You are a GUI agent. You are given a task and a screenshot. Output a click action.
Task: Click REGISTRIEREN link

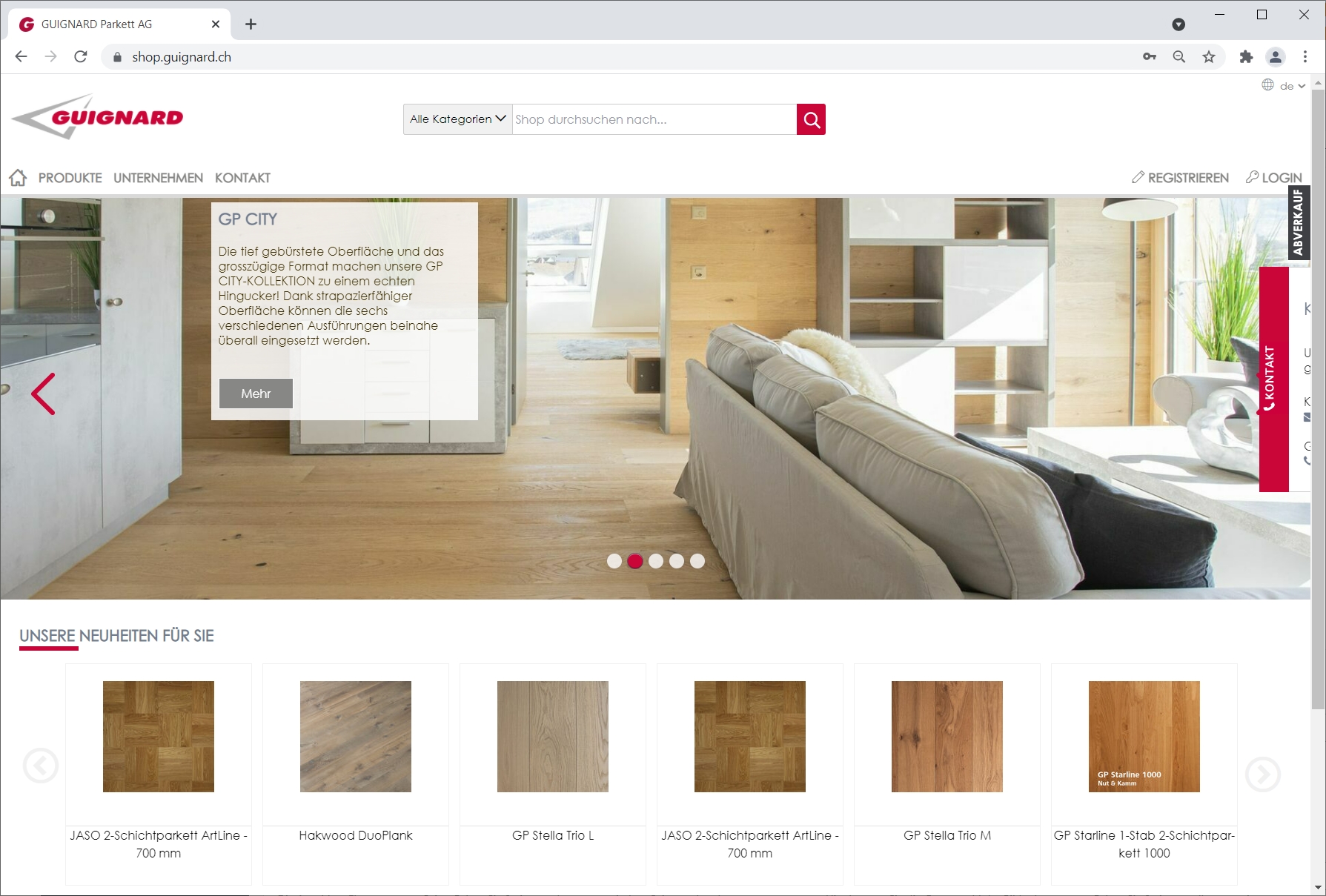[1180, 178]
